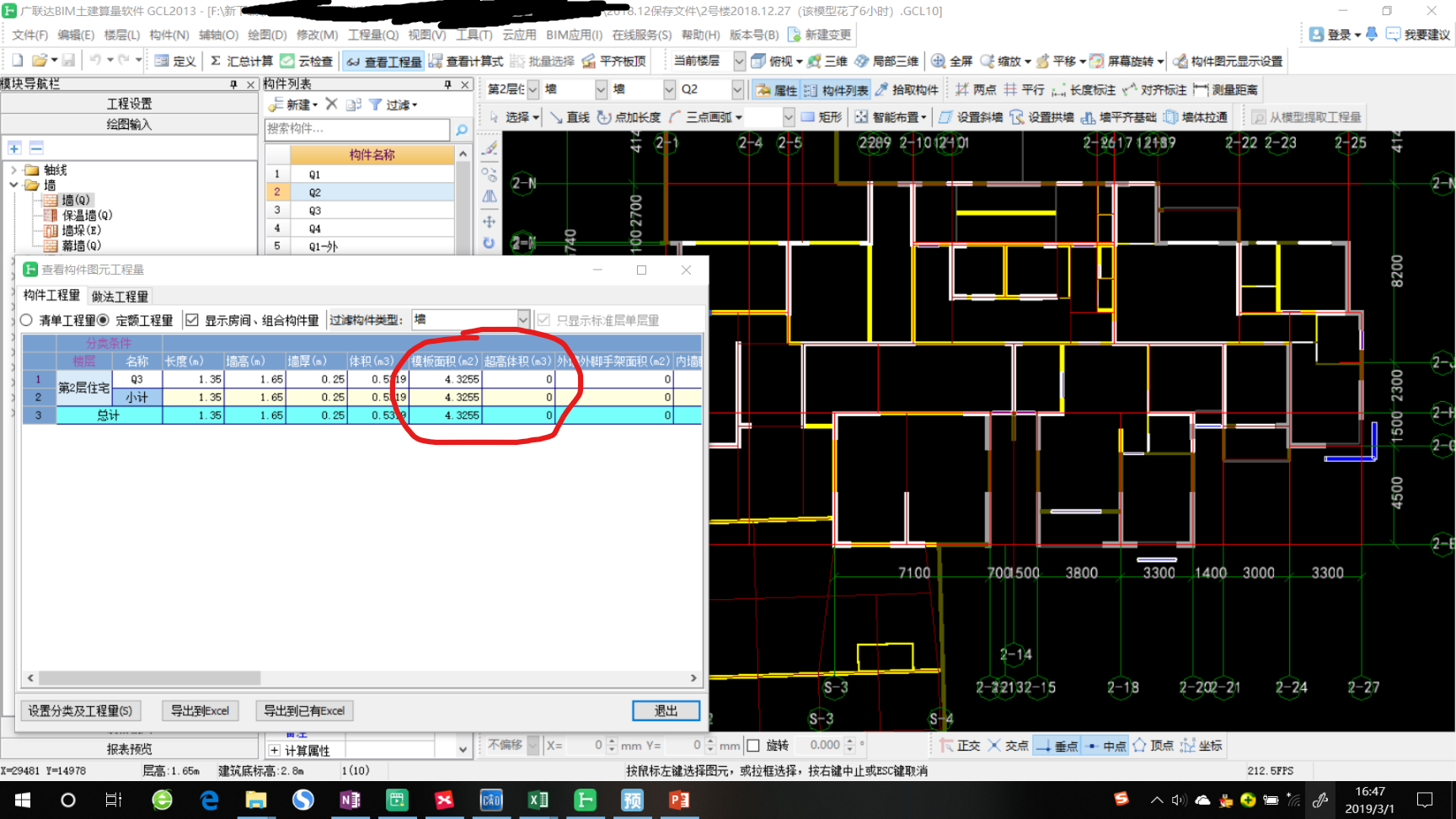
Task: Select 两点 two-point axis tool
Action: [976, 89]
